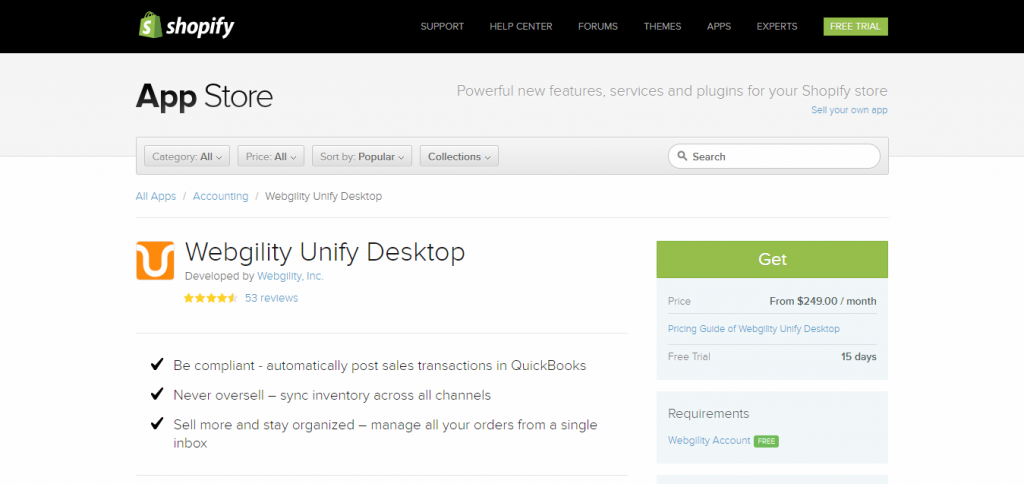This screenshot has width=1024, height=484.
Task: Click the search magnifier icon
Action: [682, 156]
